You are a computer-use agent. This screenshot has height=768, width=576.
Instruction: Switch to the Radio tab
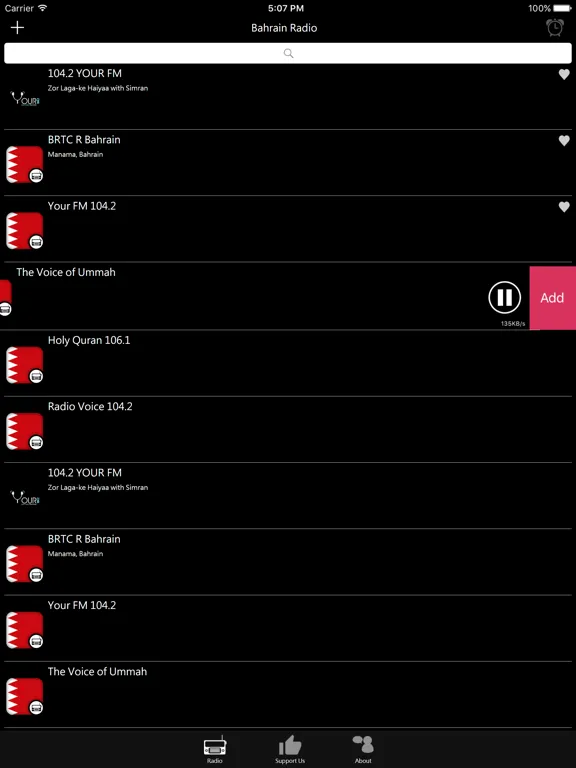pyautogui.click(x=215, y=749)
